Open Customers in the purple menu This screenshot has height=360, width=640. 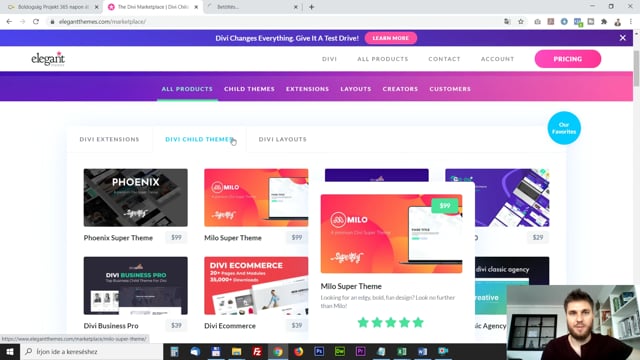coord(450,89)
